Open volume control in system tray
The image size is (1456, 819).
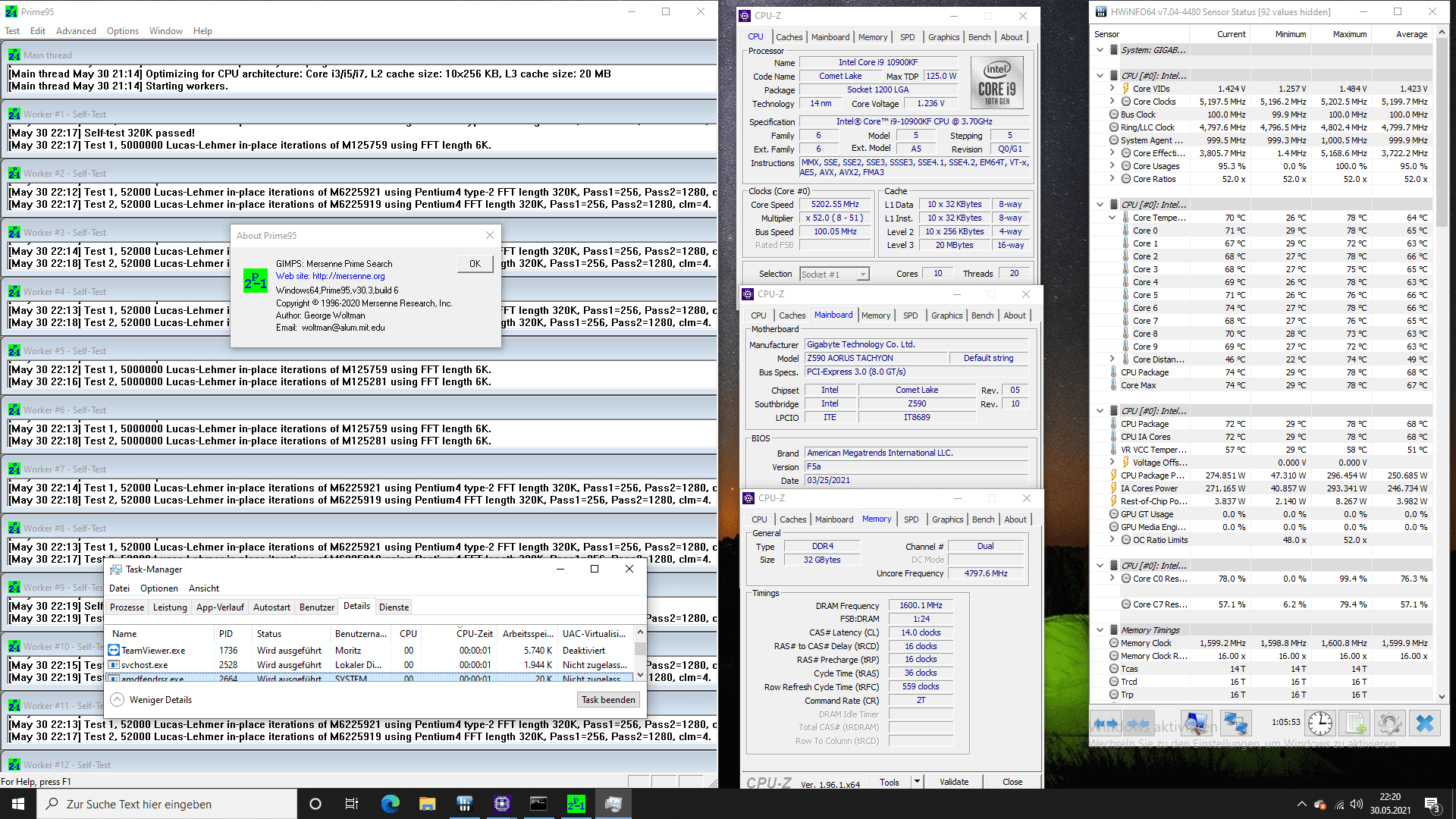[x=1356, y=805]
